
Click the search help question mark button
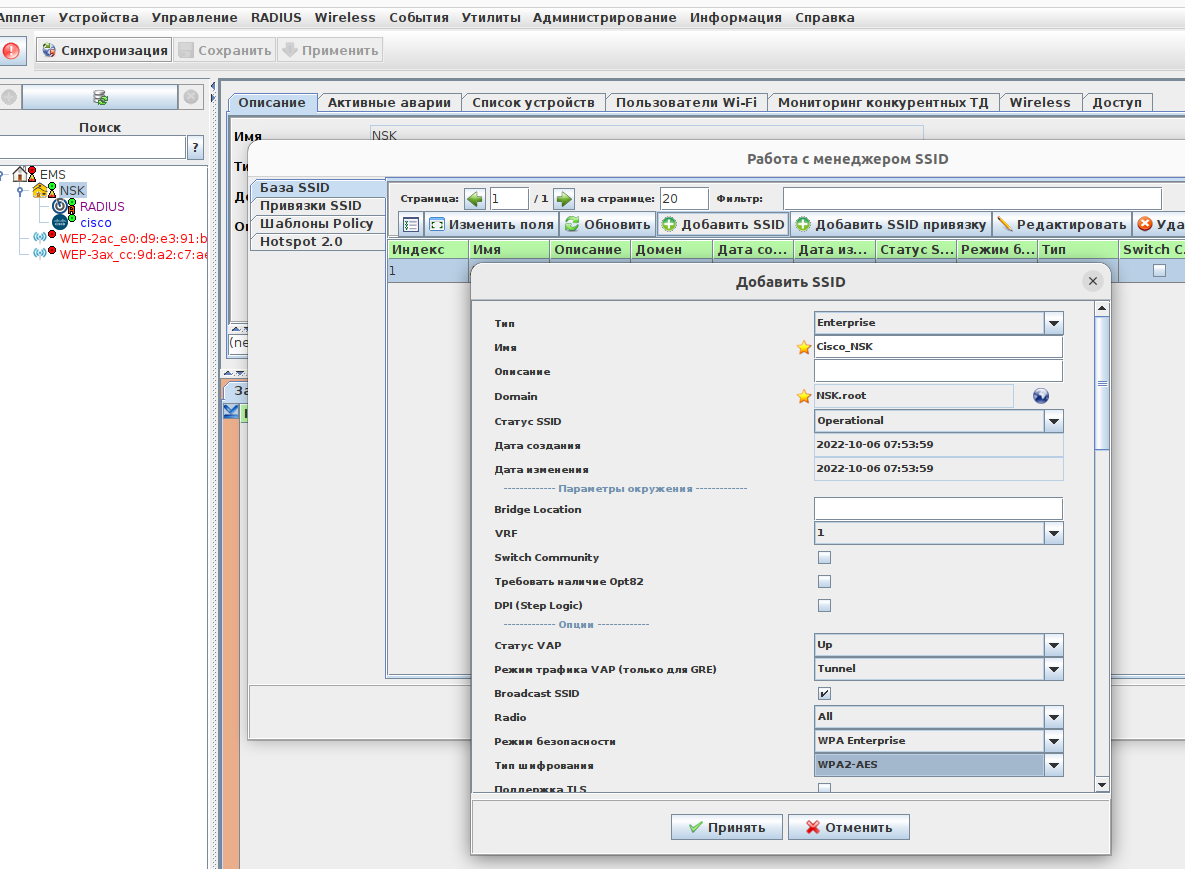(x=195, y=148)
